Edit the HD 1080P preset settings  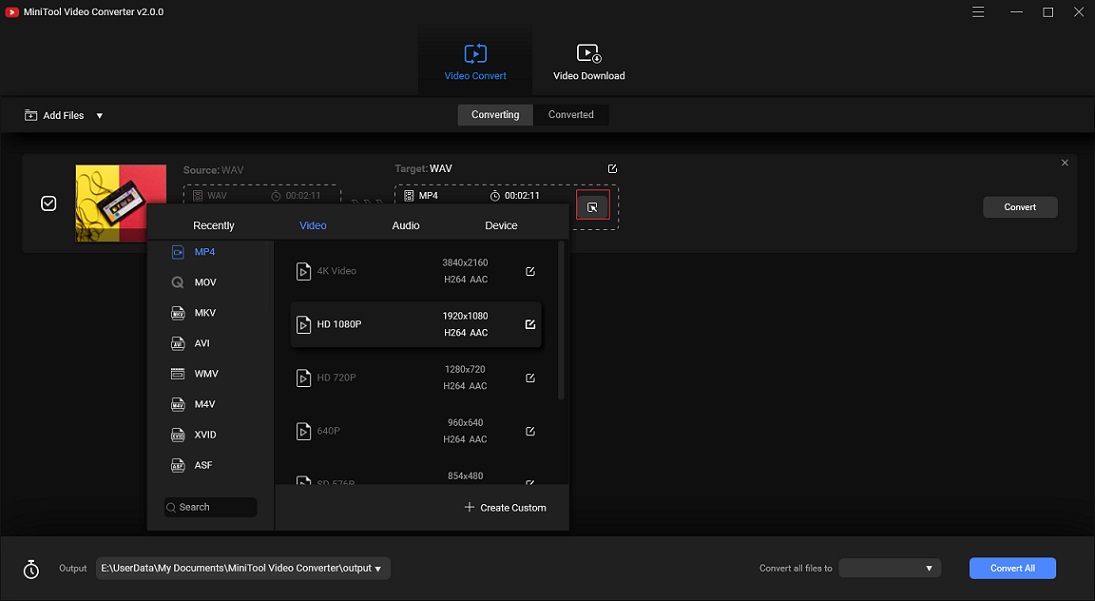pos(530,324)
